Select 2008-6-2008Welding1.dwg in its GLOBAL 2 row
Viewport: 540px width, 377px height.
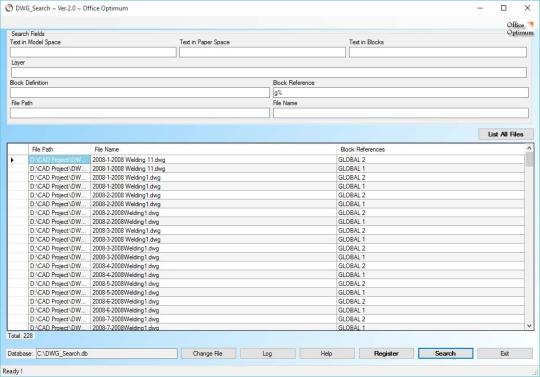(x=213, y=302)
